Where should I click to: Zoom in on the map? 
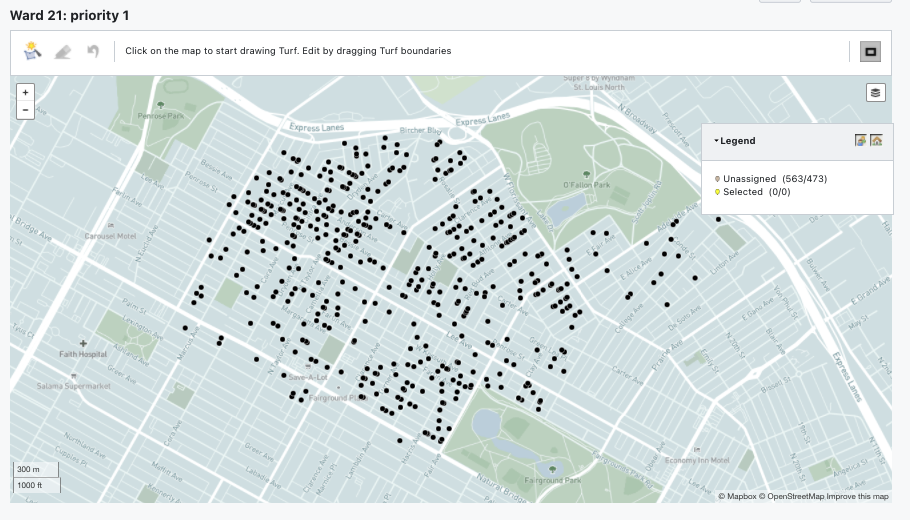(25, 92)
